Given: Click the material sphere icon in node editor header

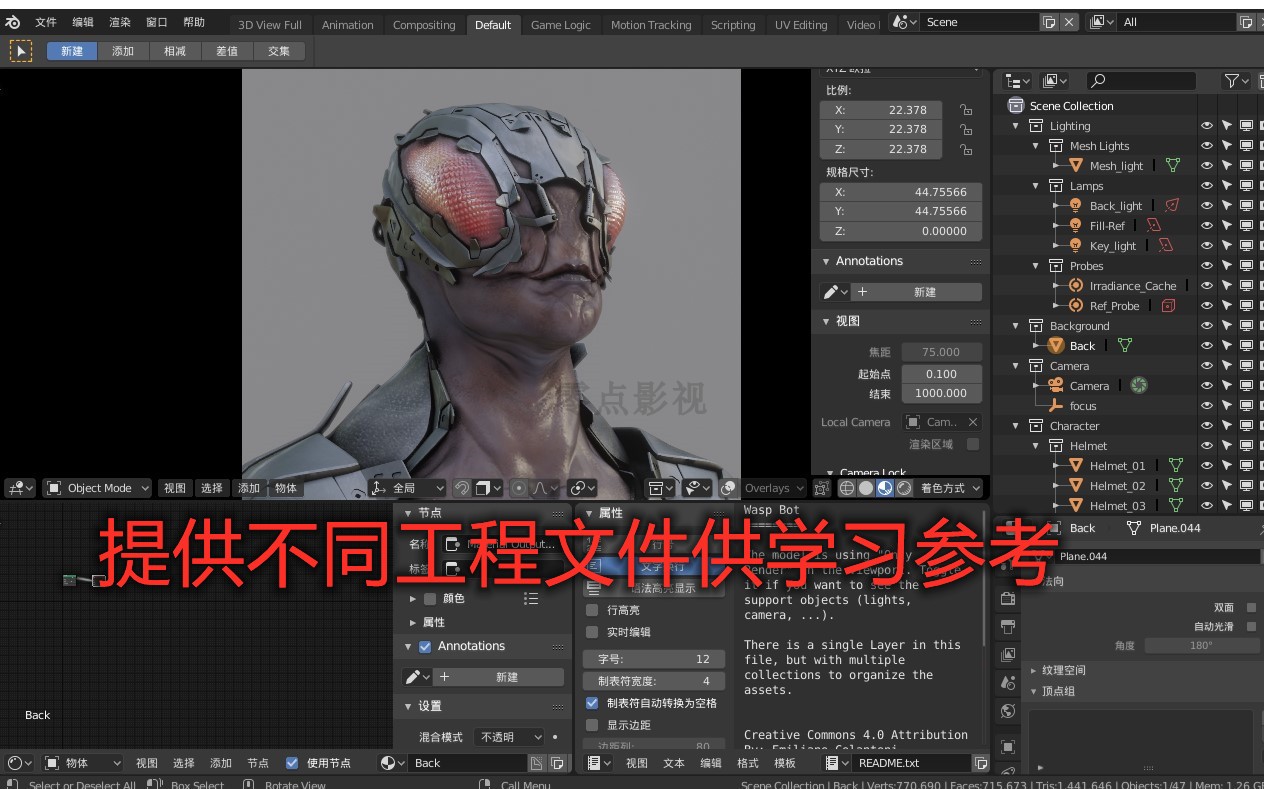Looking at the screenshot, I should click(x=393, y=763).
